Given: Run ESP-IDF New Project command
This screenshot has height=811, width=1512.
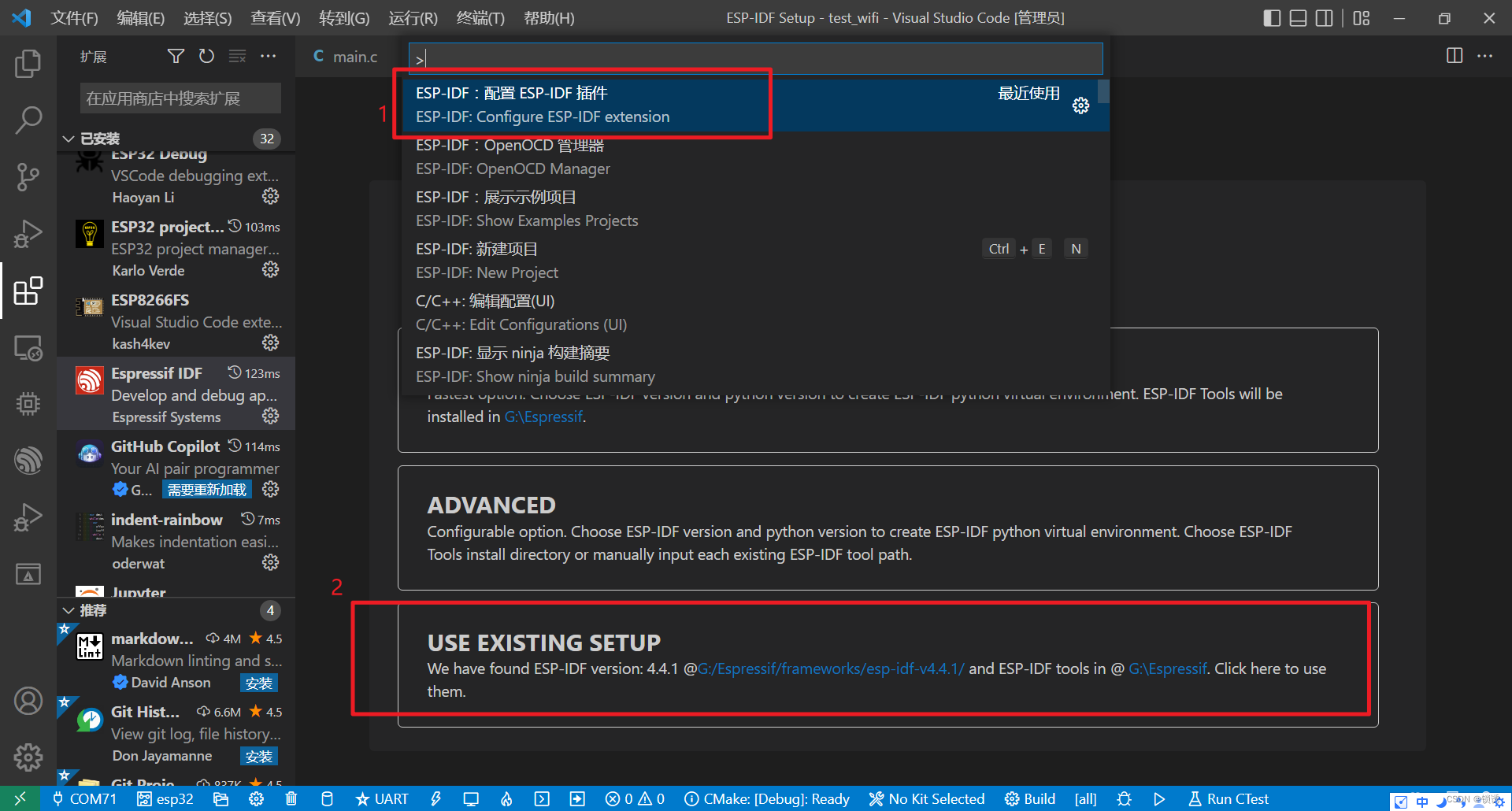Looking at the screenshot, I should 756,261.
